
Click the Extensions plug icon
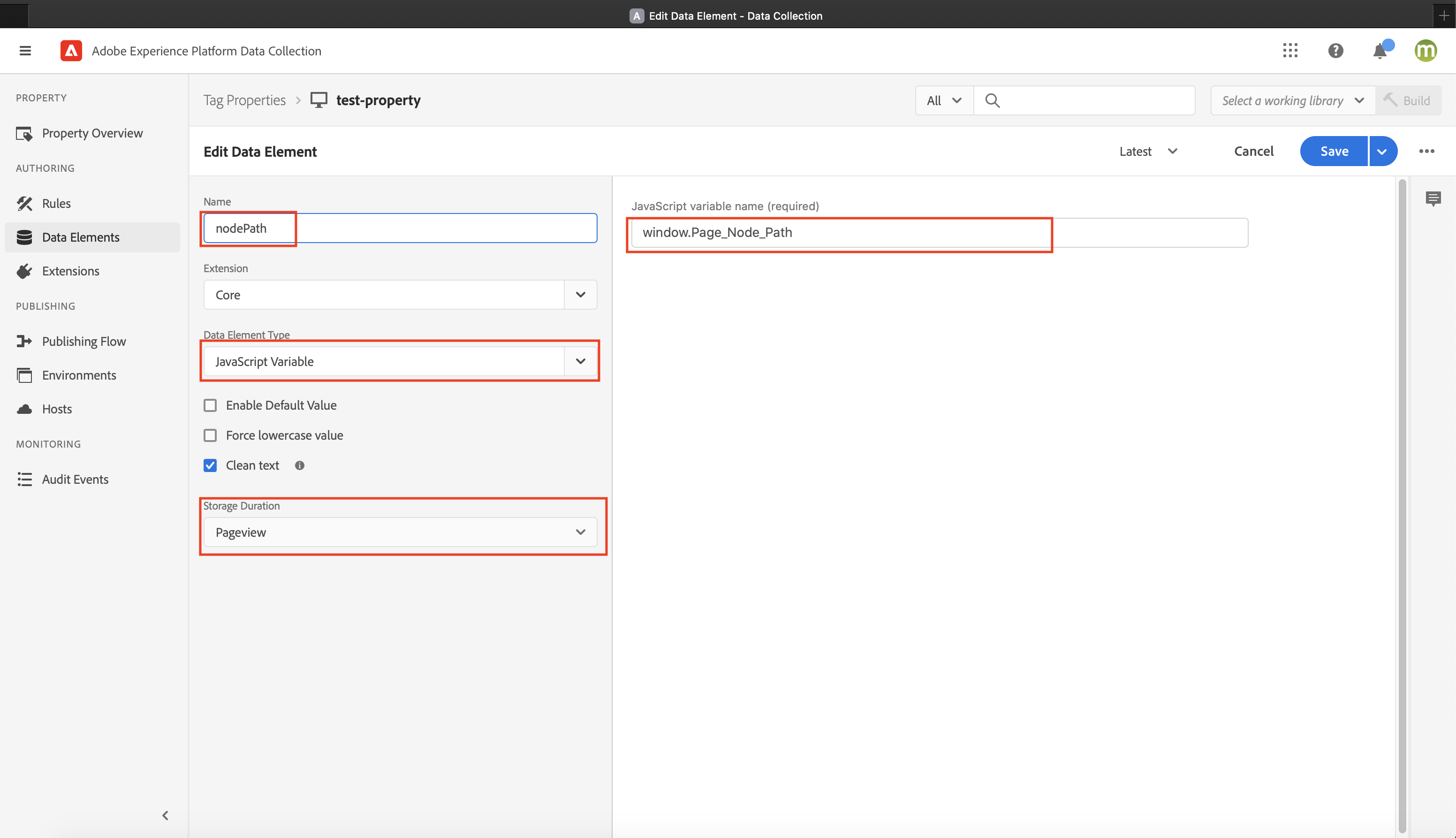[24, 271]
